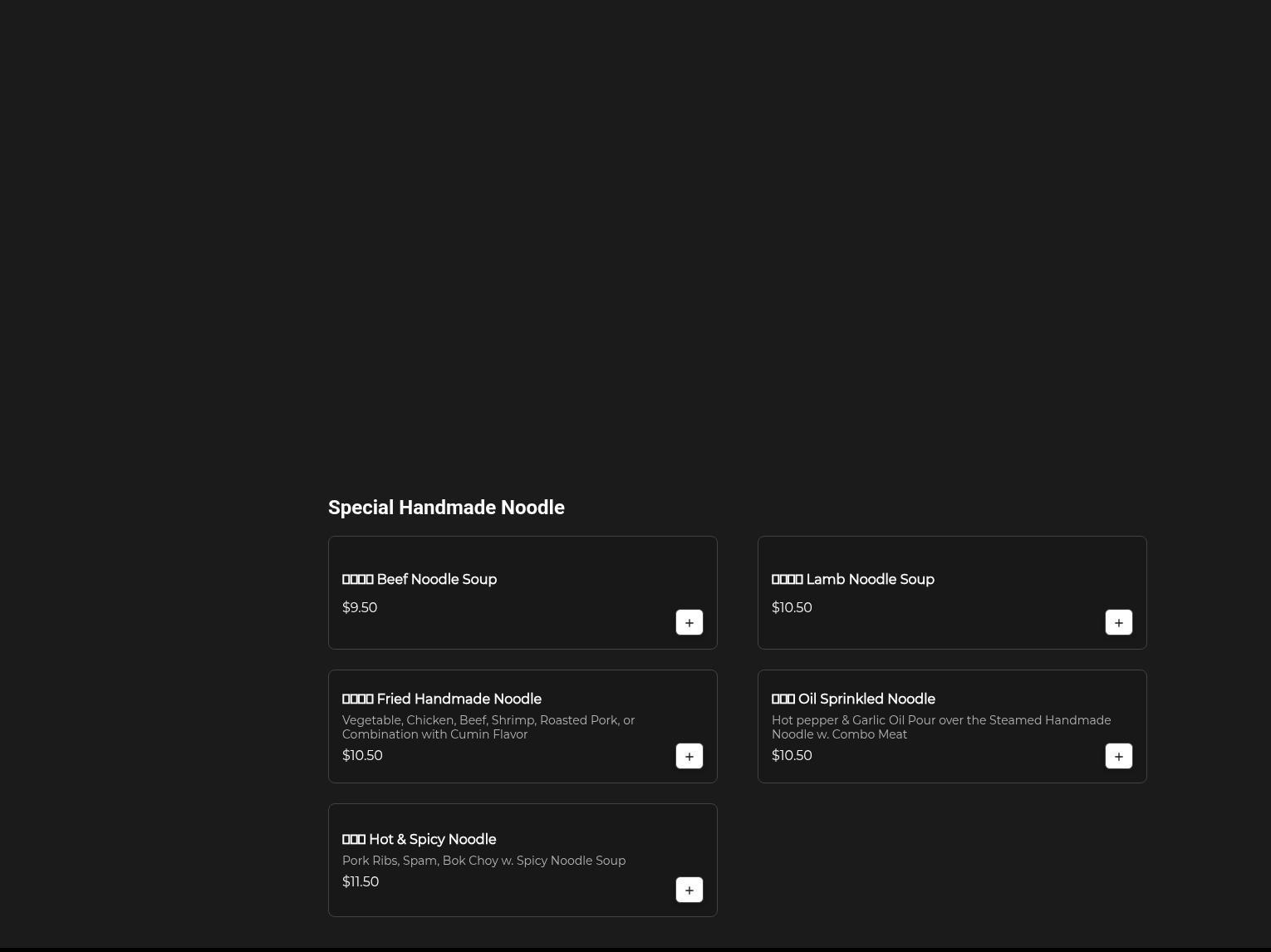The image size is (1271, 952).
Task: Add Fried Handmade Noodle to the order
Action: point(689,756)
